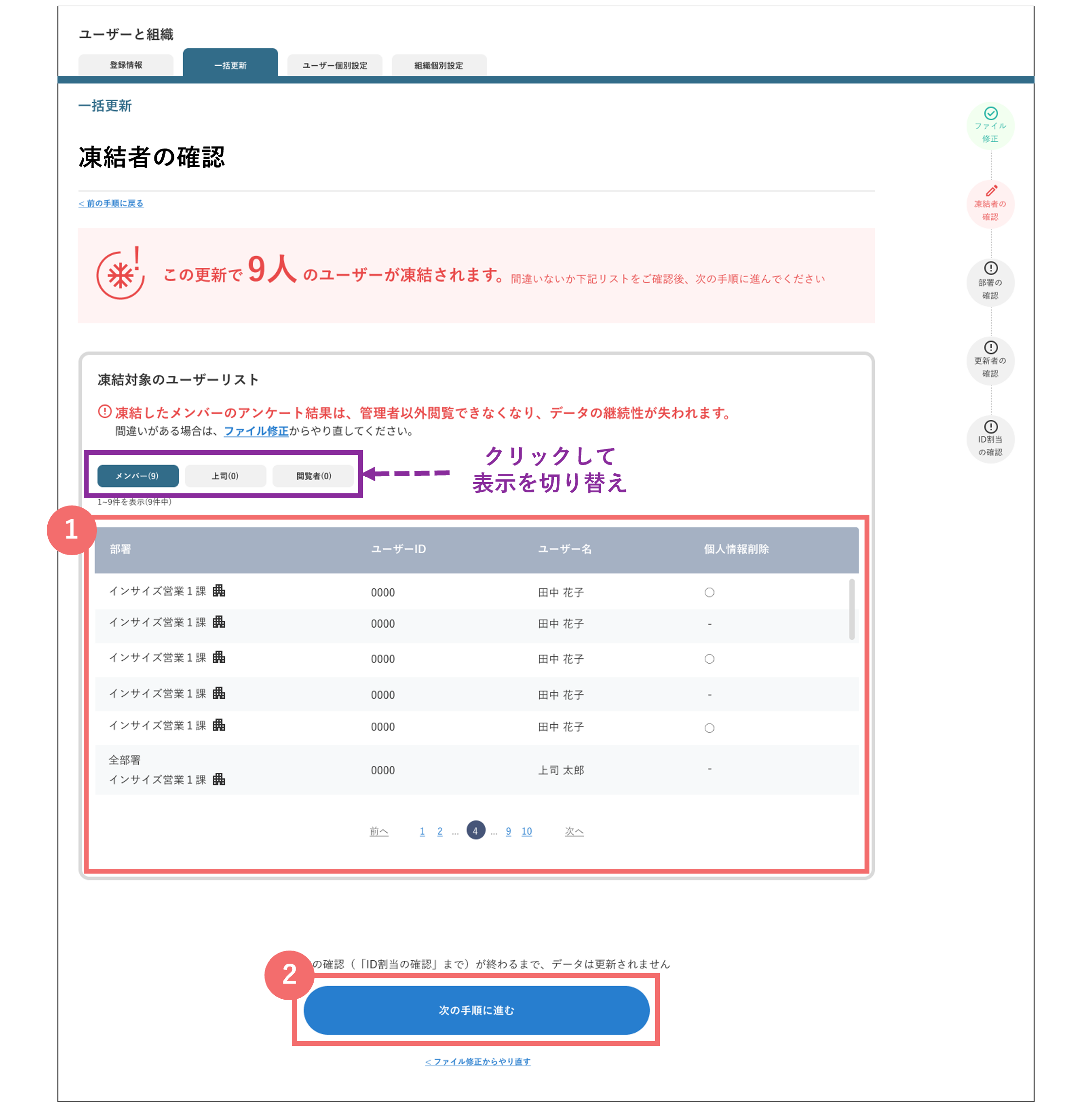Click the 田中 花子 name in the first row
1092x1102 pixels.
(561, 593)
